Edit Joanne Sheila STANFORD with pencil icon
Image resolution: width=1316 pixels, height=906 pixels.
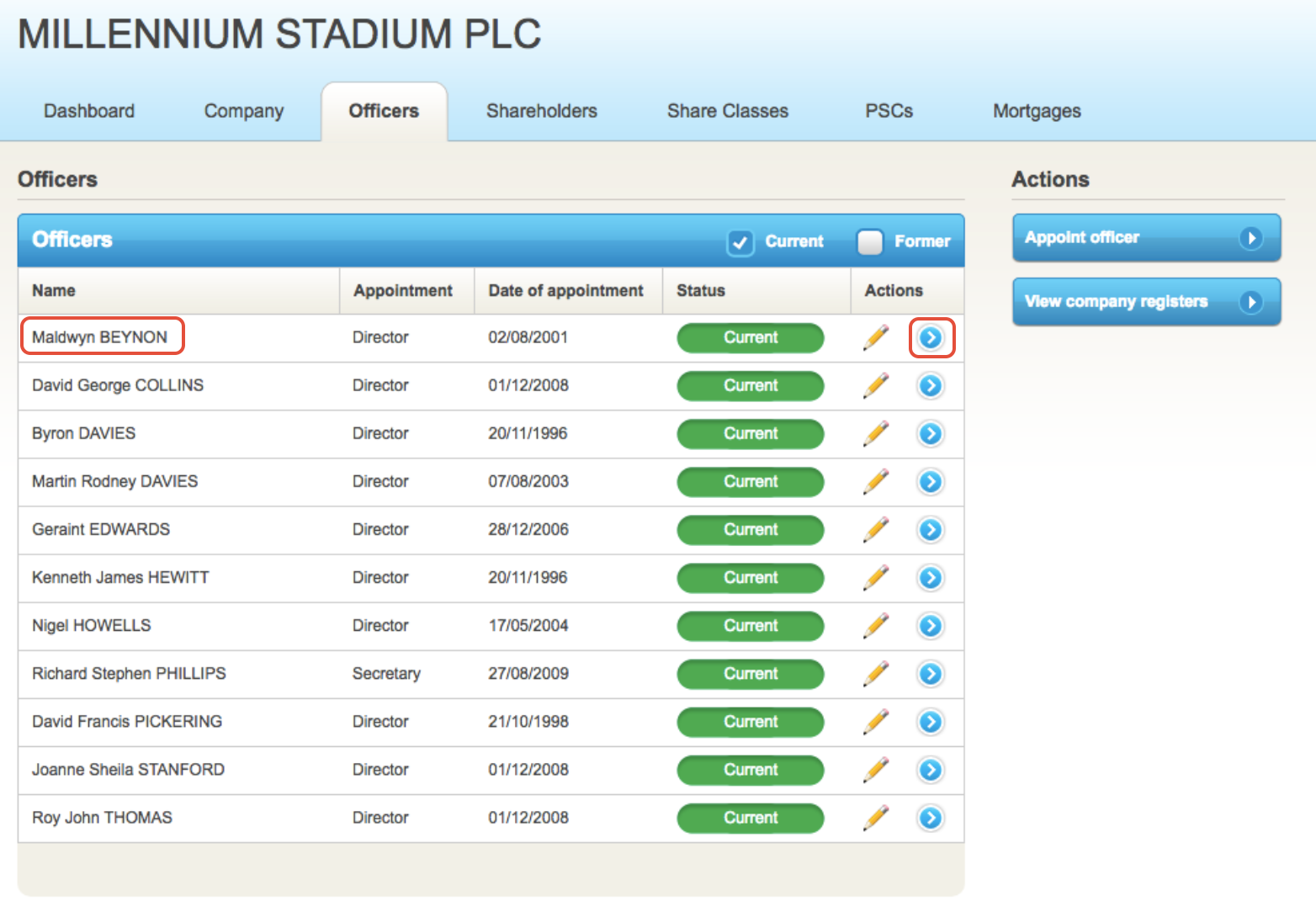coord(876,769)
